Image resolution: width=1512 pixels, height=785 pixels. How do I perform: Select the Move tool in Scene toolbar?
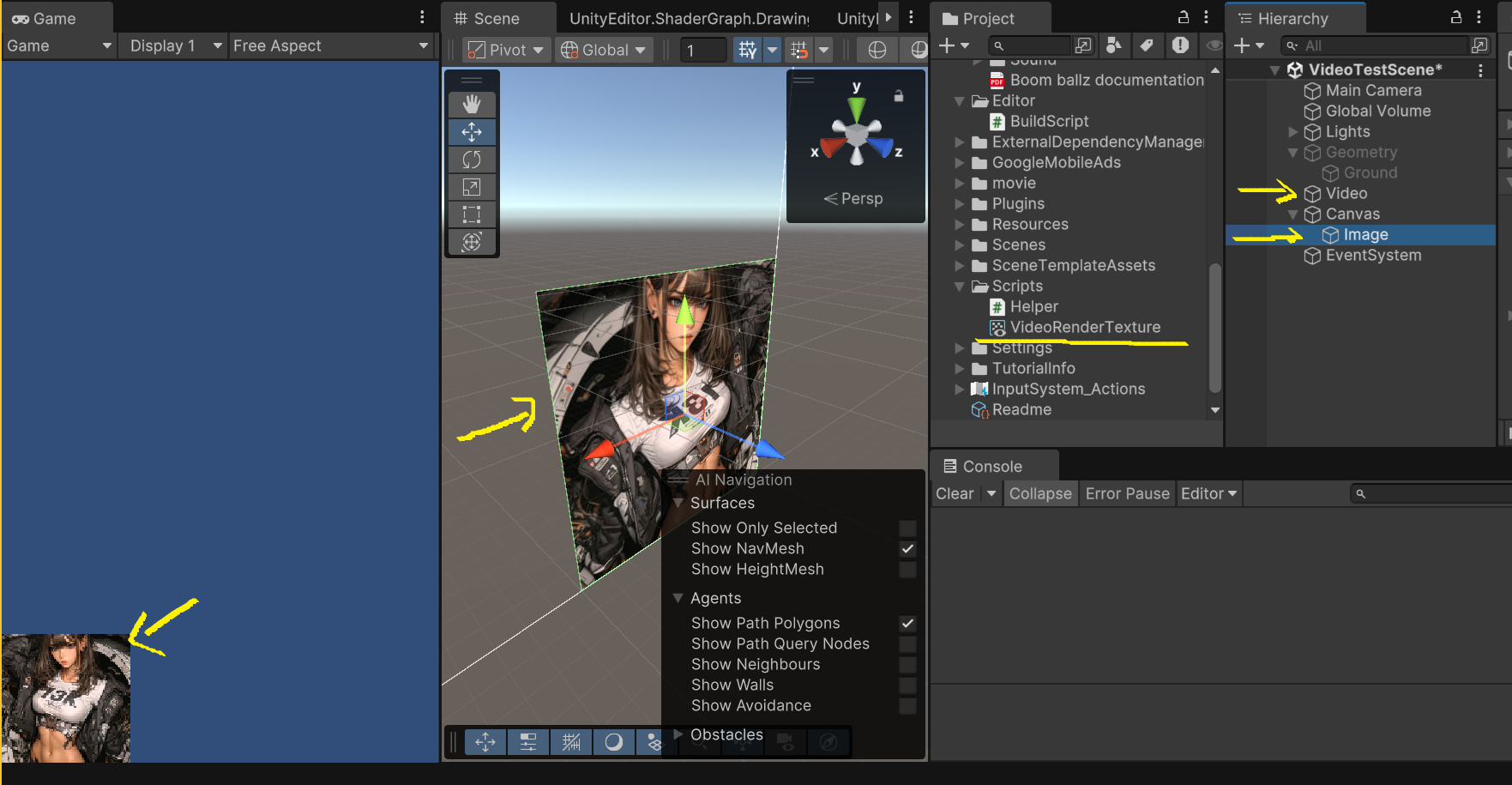[x=472, y=132]
